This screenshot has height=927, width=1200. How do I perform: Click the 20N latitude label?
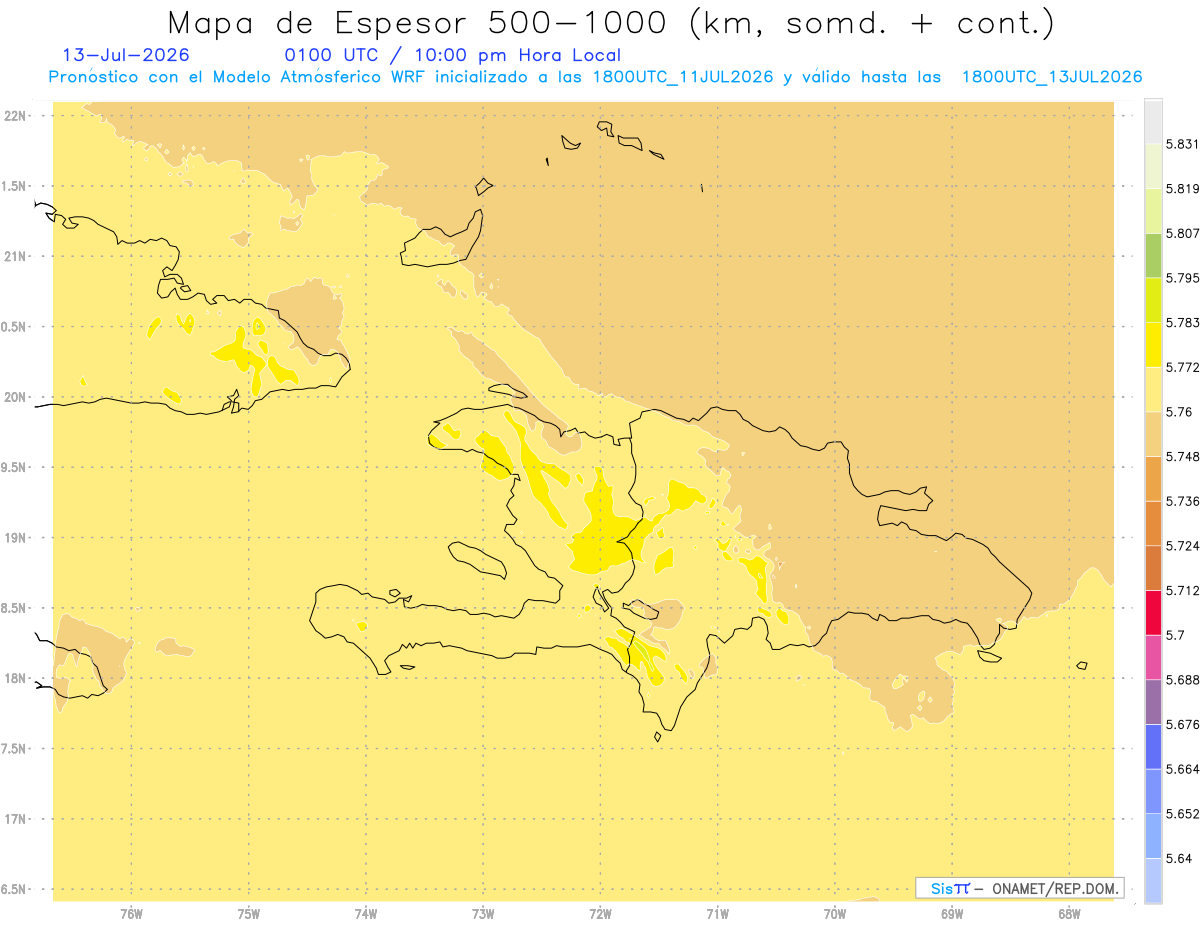(17, 397)
